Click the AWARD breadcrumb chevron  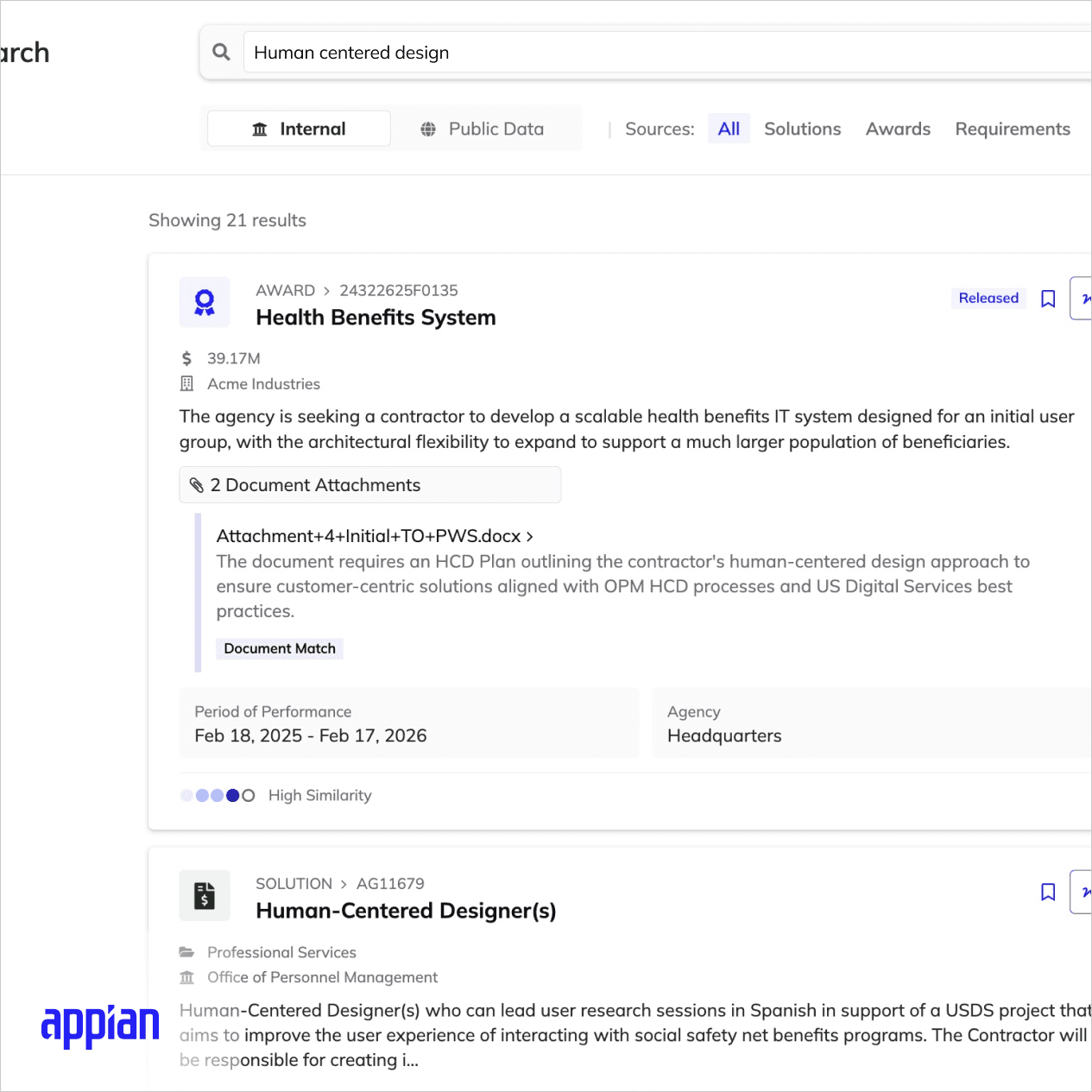pyautogui.click(x=327, y=291)
